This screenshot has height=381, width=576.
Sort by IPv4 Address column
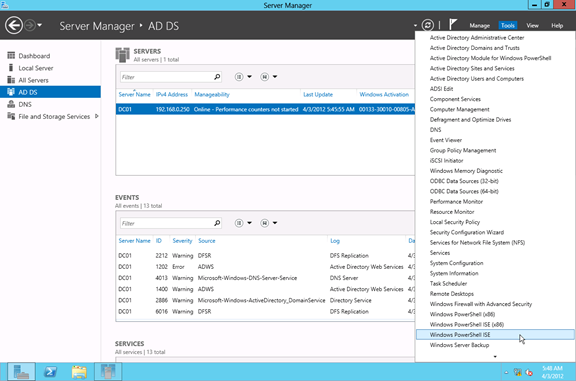172,94
